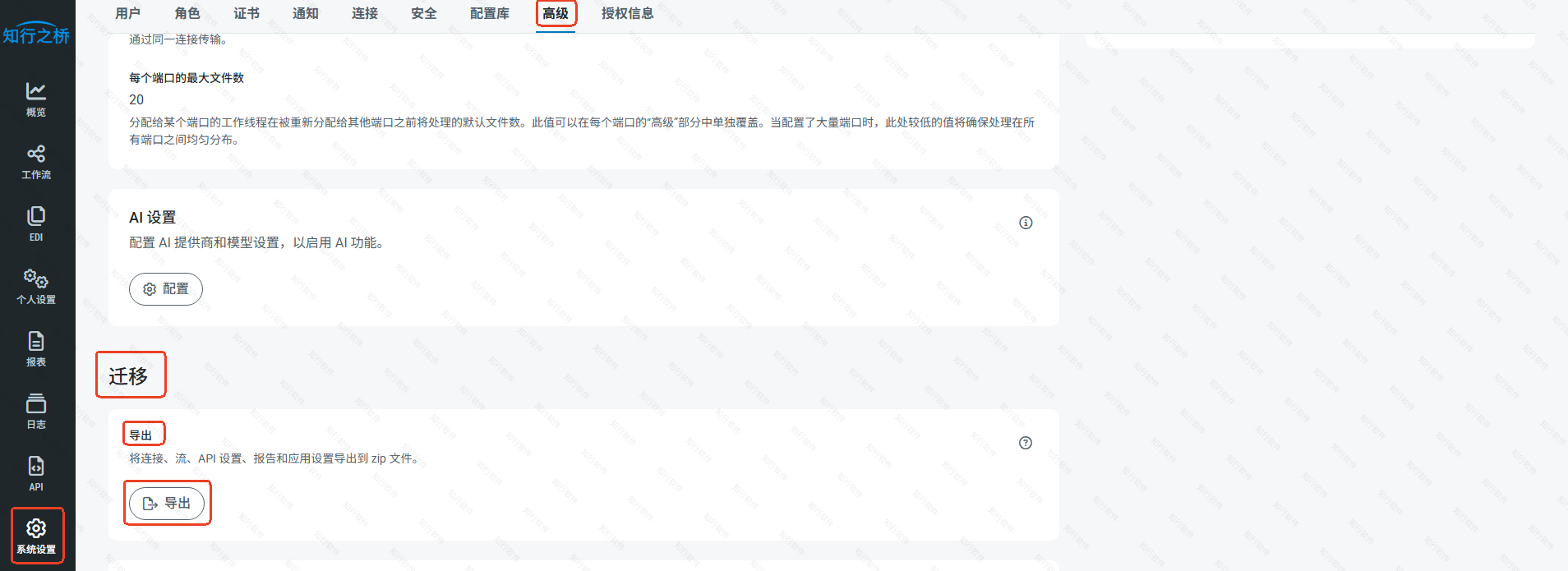Open the 证书 tab

coord(247,13)
